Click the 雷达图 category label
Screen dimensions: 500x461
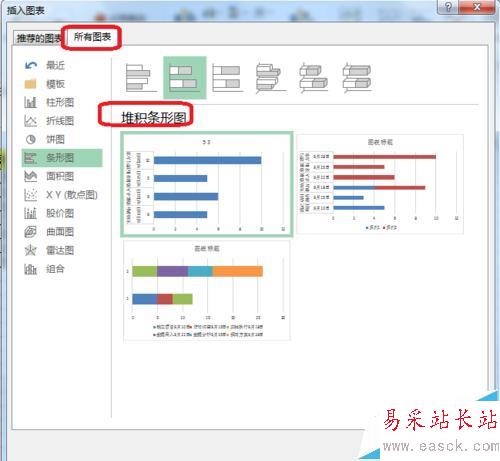pos(60,250)
